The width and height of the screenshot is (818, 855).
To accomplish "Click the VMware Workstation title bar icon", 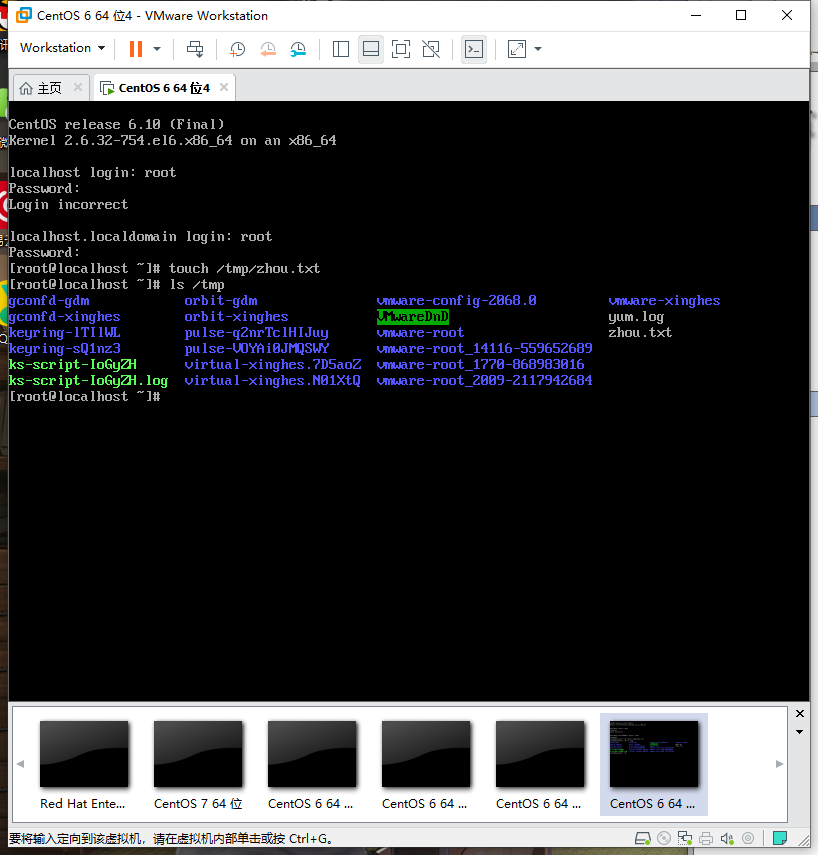I will coord(23,15).
